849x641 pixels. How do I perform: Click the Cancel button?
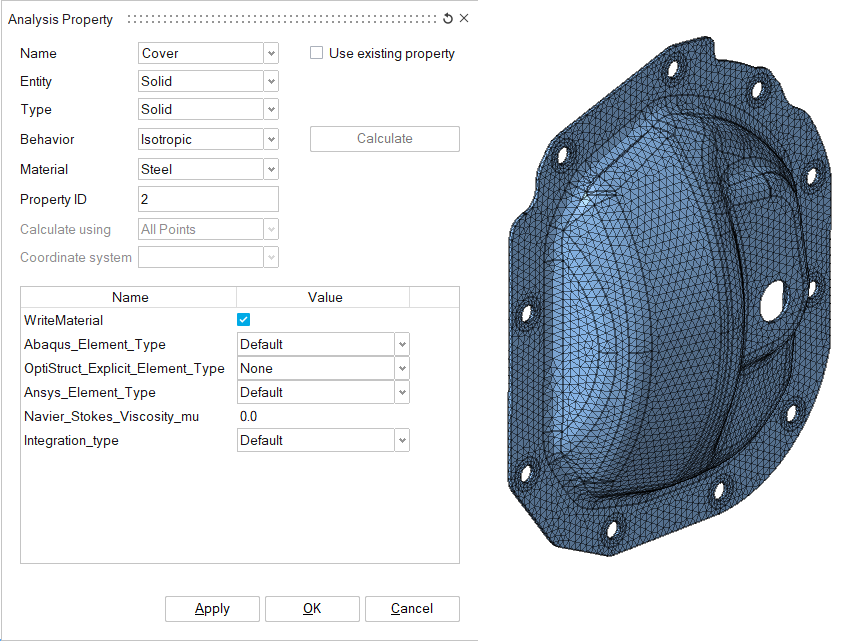(x=412, y=608)
